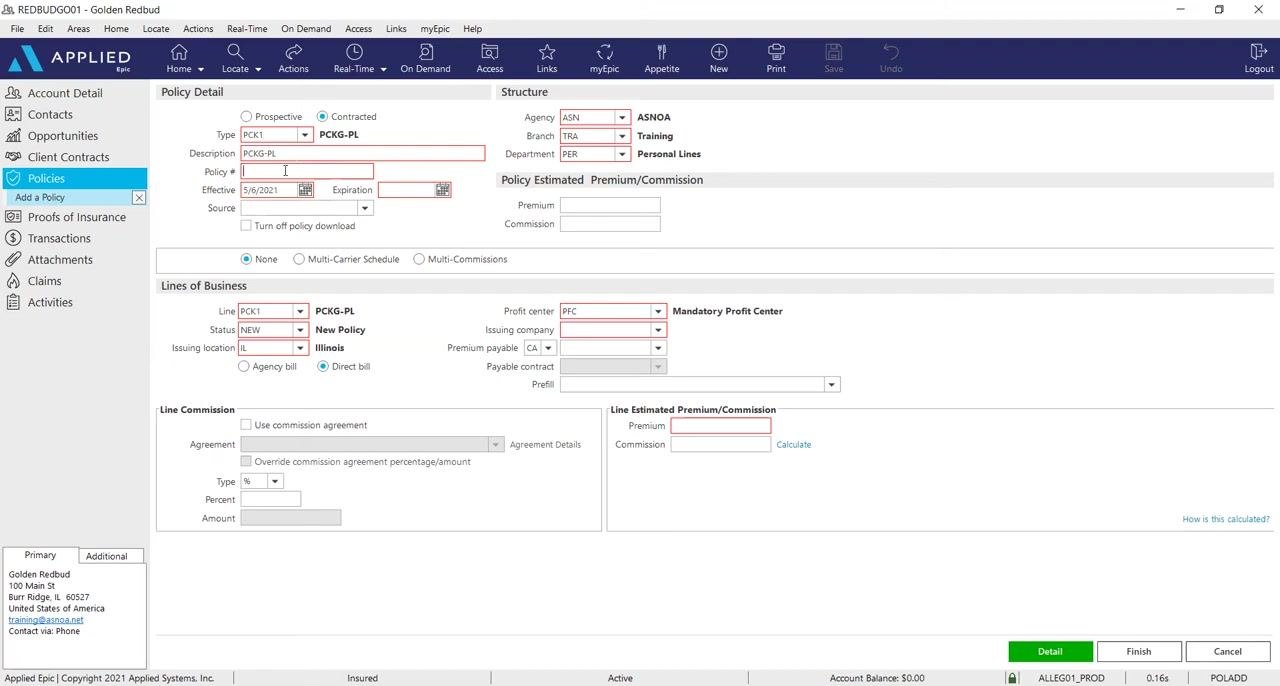Expand the Profit center dropdown

[x=658, y=311]
